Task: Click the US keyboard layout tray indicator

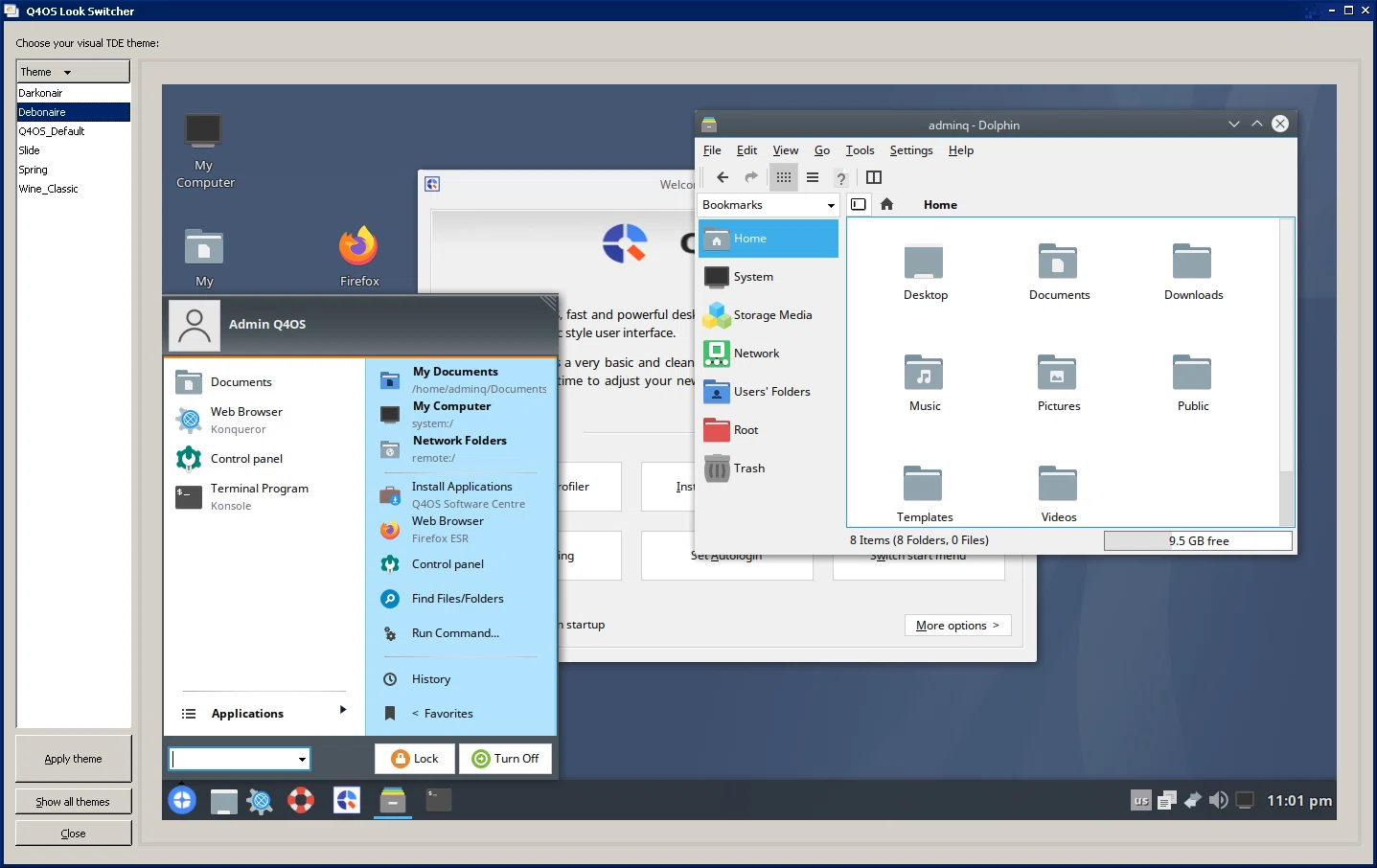Action: pos(1140,801)
